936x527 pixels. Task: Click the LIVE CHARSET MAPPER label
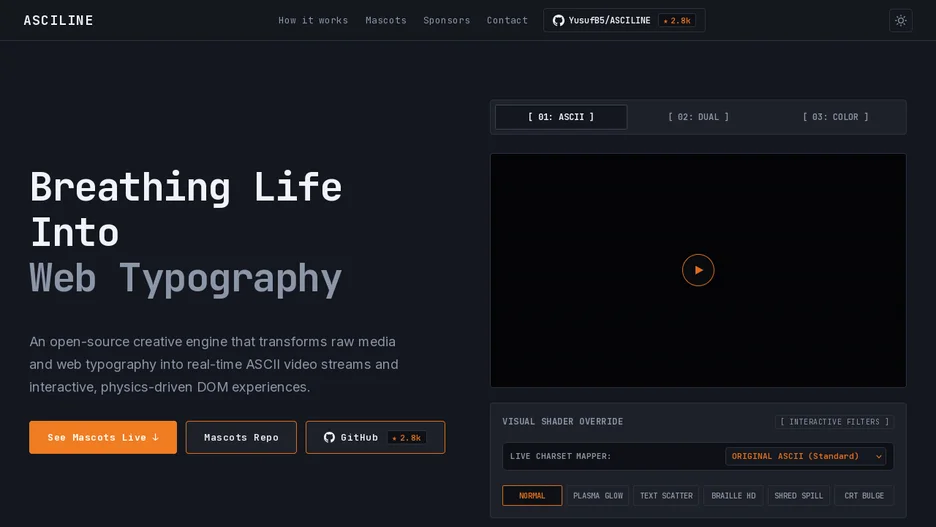point(561,456)
